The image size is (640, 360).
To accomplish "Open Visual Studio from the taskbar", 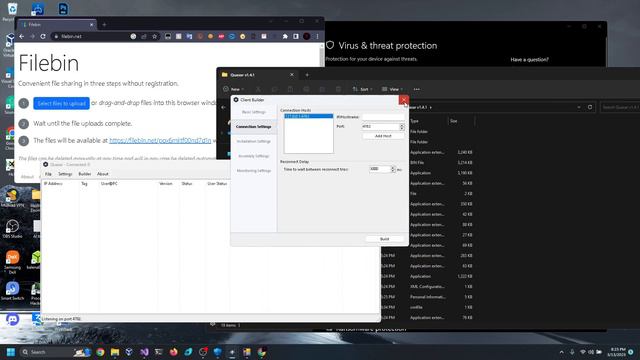I will tap(144, 352).
